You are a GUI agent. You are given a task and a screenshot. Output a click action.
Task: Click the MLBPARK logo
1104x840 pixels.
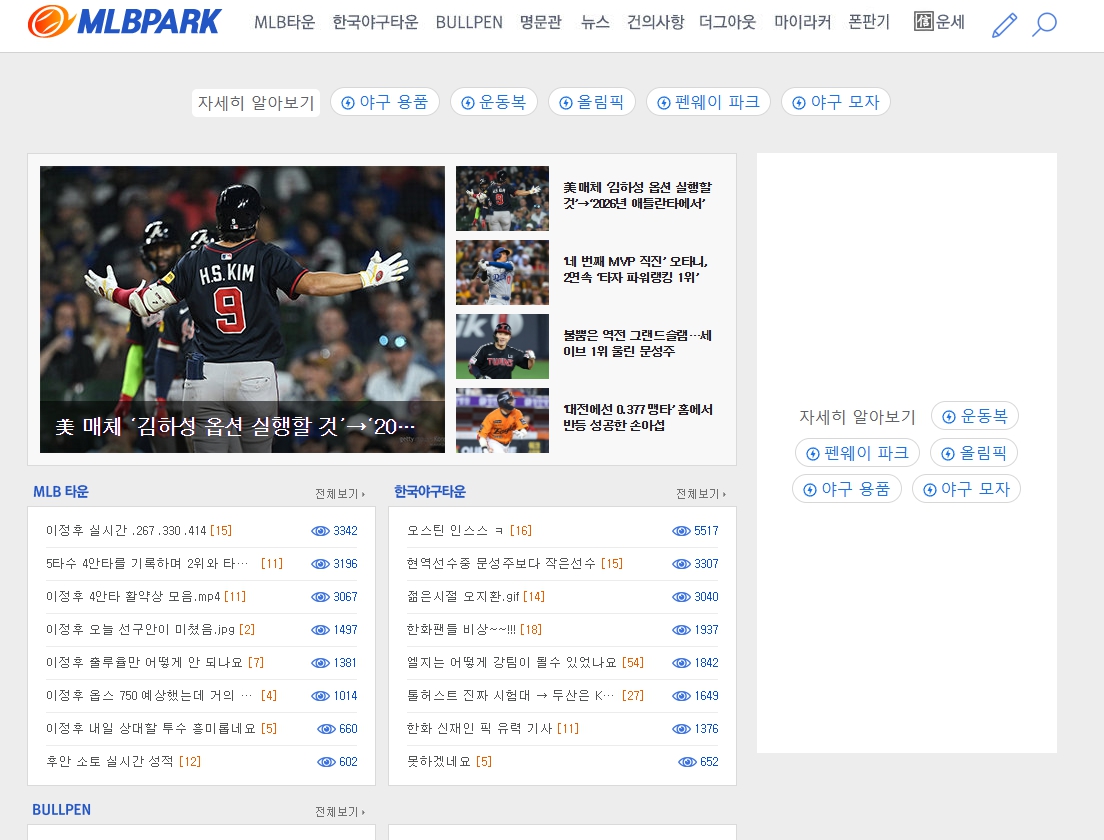coord(124,22)
